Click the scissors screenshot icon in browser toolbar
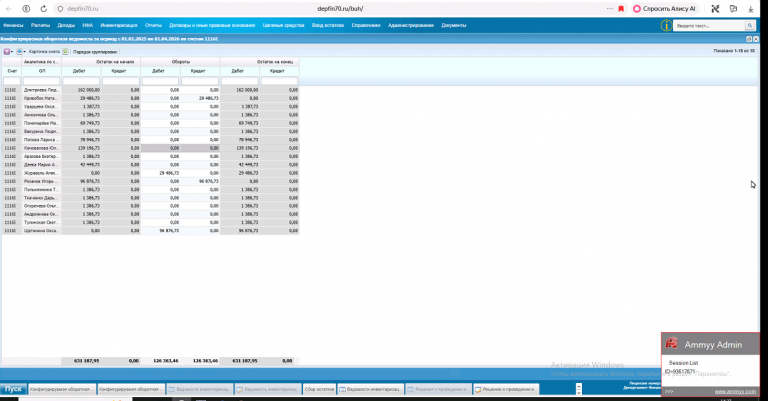768x401 pixels. pyautogui.click(x=716, y=9)
